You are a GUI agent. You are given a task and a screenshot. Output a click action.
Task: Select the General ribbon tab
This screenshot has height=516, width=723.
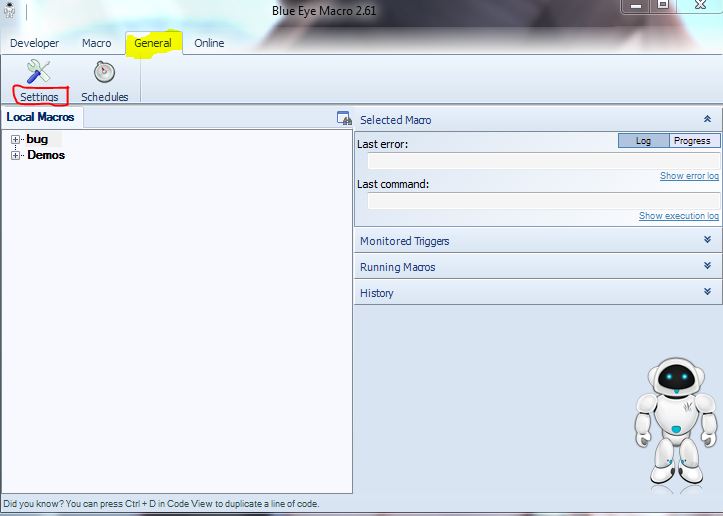click(x=153, y=43)
